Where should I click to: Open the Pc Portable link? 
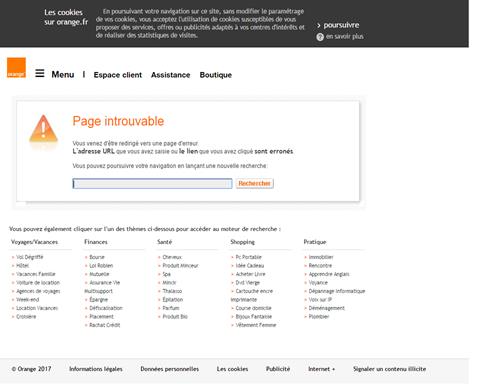(x=248, y=257)
